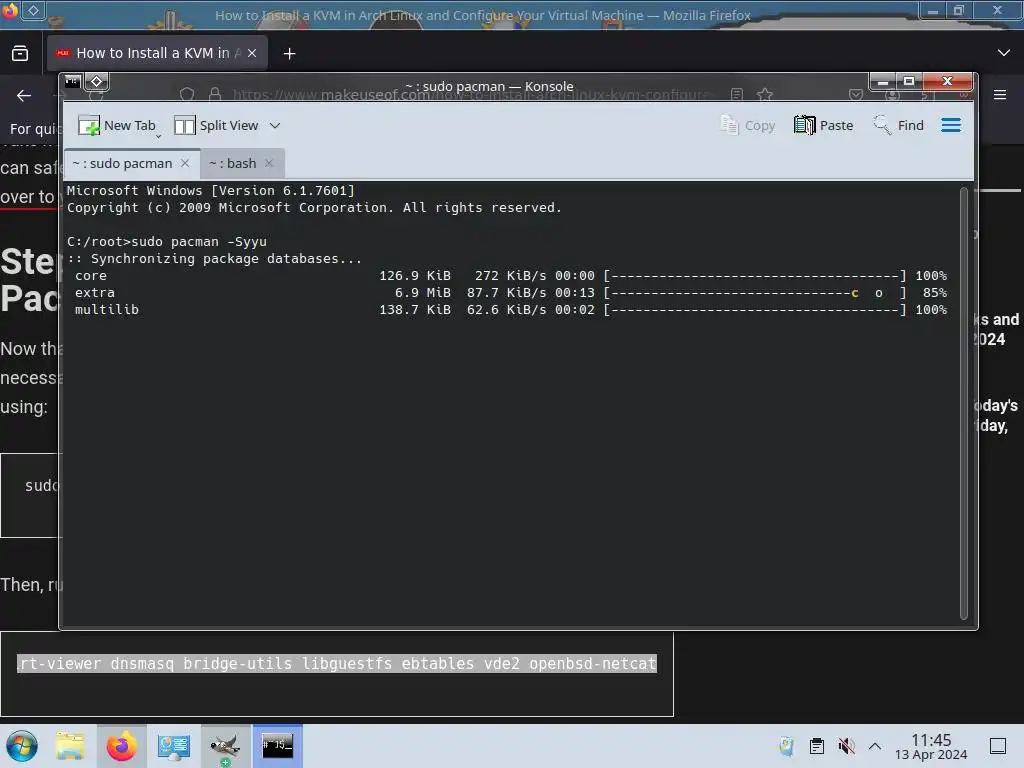Click the clipboard tray icon
The width and height of the screenshot is (1024, 768).
coord(816,746)
